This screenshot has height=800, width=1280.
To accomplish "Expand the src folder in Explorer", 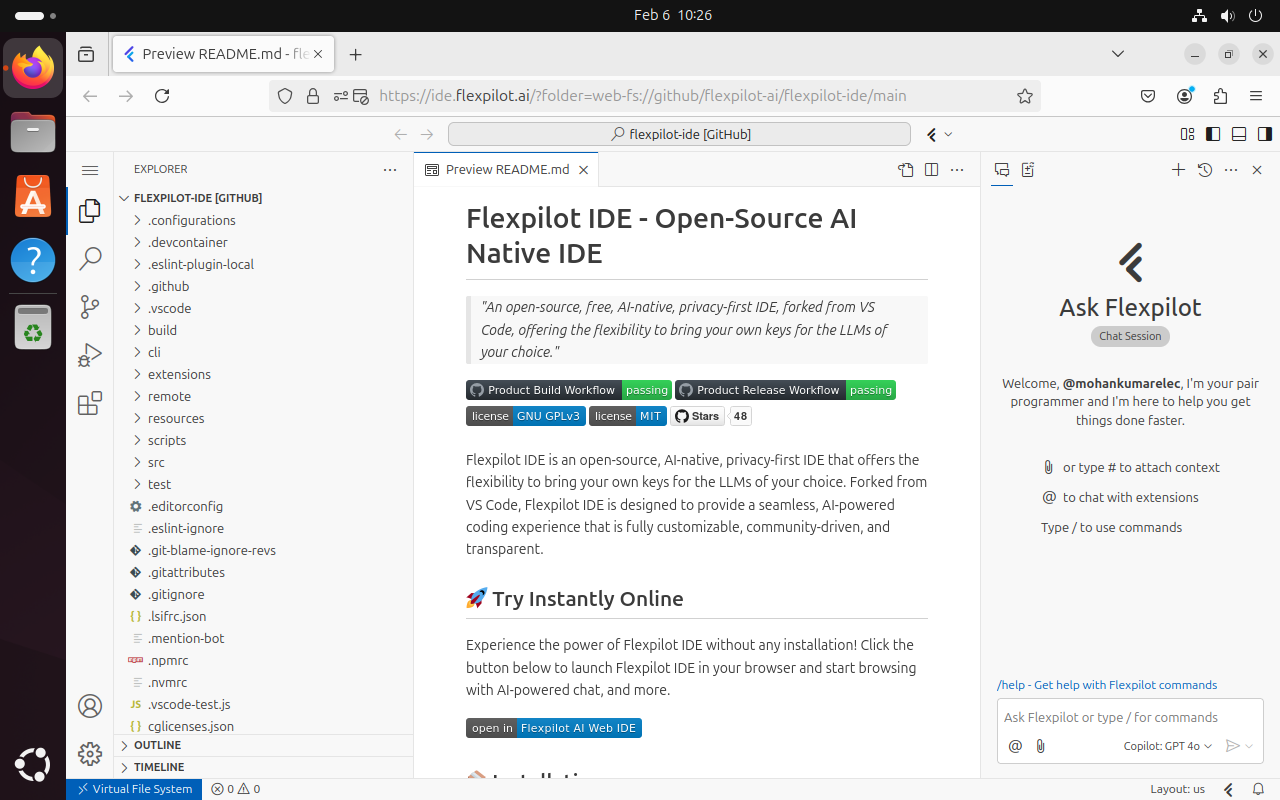I will [x=157, y=462].
